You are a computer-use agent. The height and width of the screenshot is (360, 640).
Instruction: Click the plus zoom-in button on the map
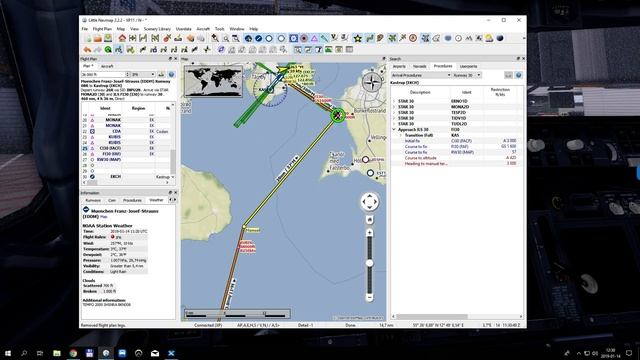click(369, 233)
